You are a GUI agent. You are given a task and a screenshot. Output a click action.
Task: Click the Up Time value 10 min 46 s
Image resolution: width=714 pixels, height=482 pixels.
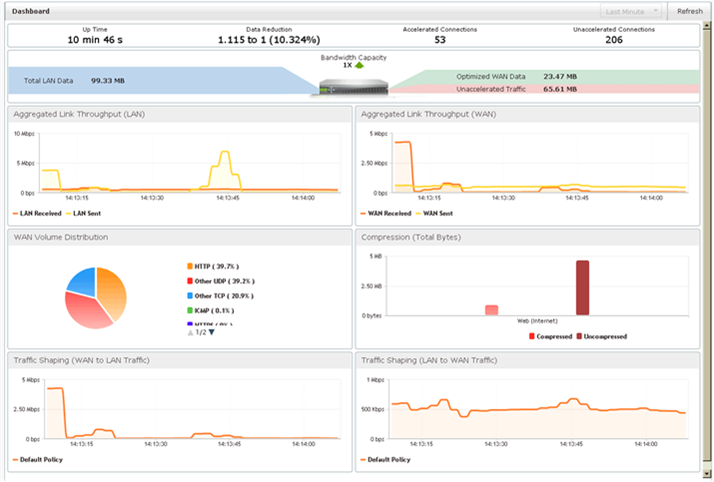tap(95, 40)
